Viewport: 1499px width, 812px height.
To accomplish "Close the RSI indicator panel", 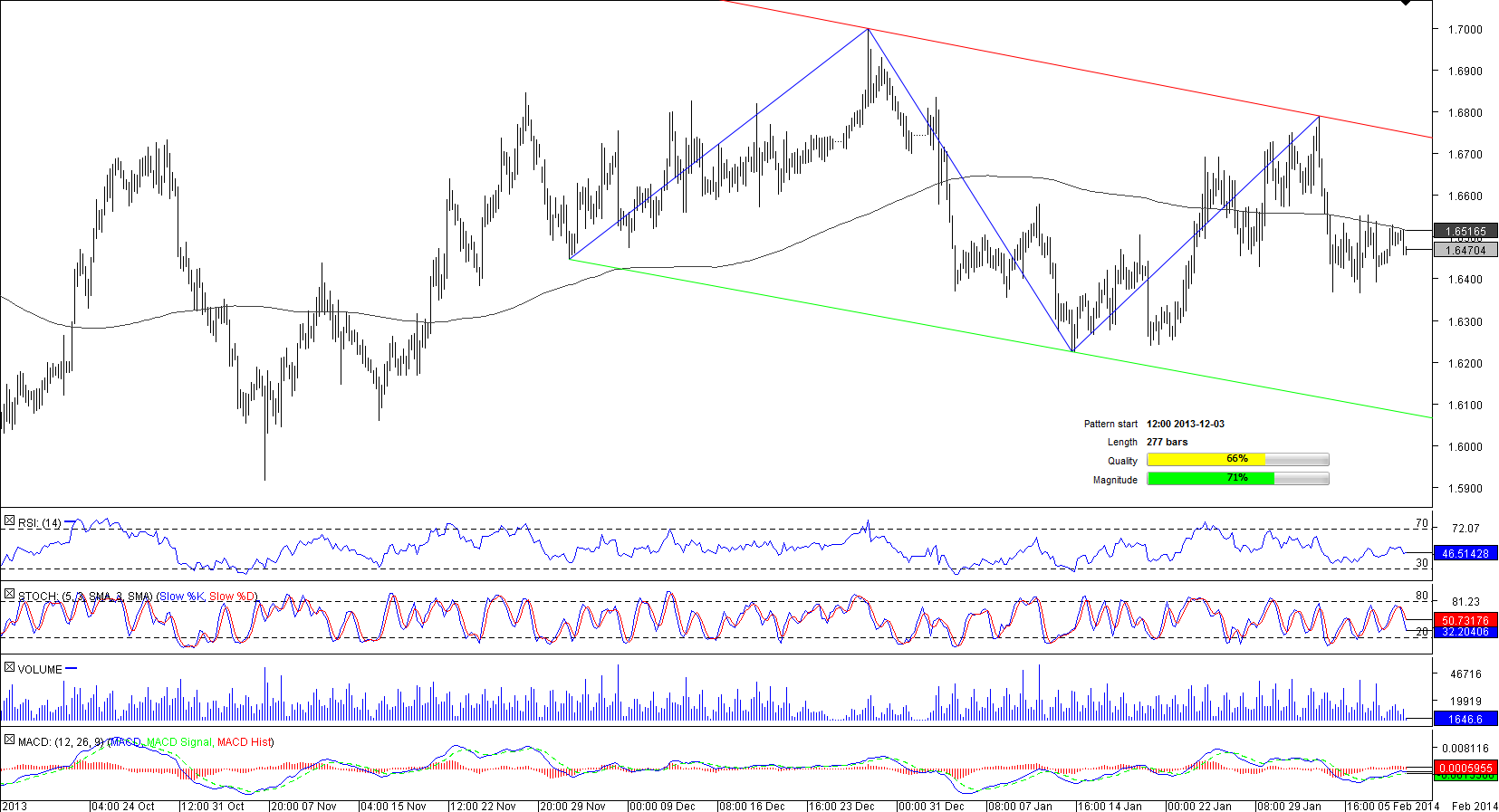I will coord(9,521).
